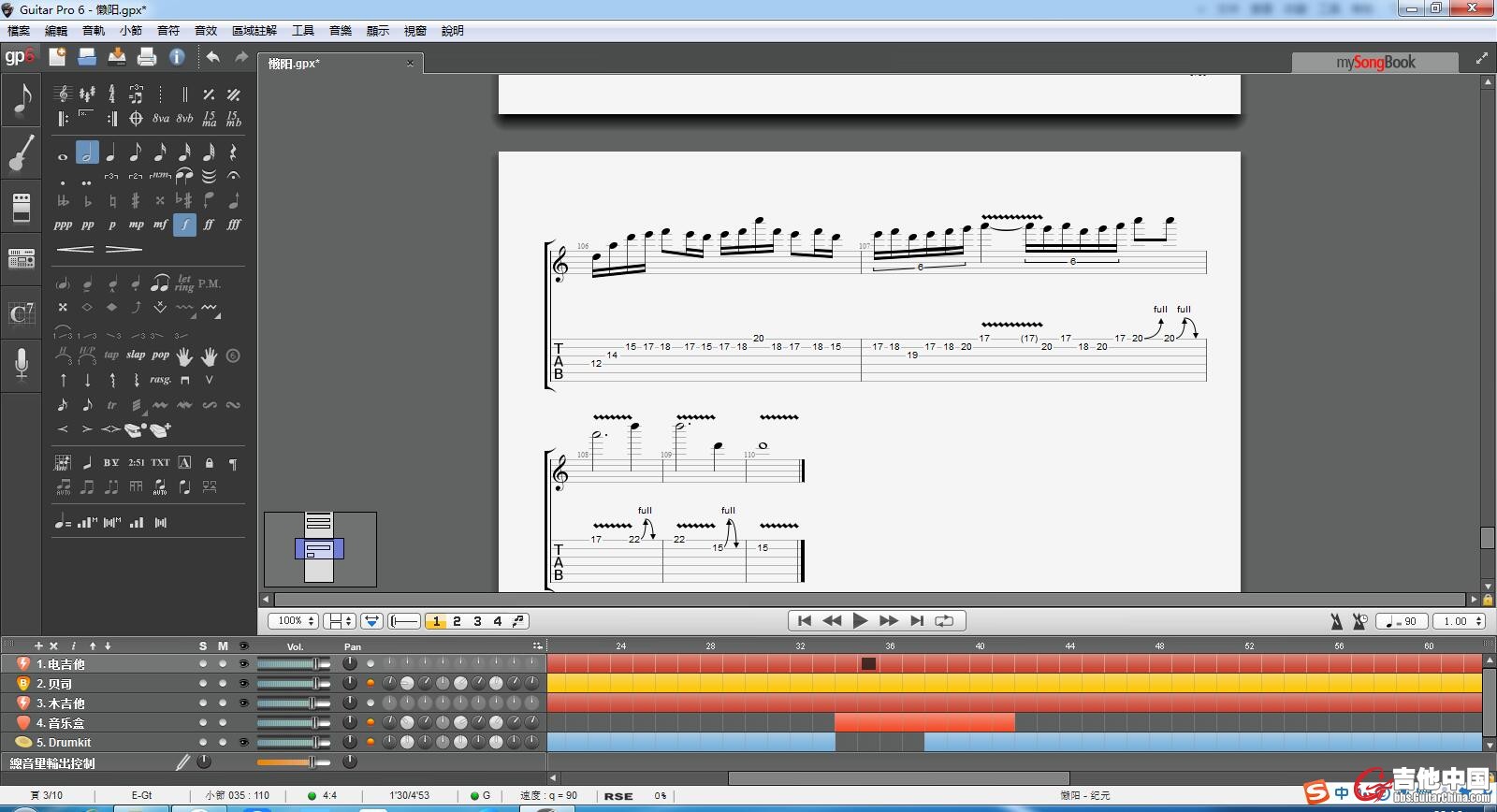Apply the slap technique

pyautogui.click(x=136, y=355)
